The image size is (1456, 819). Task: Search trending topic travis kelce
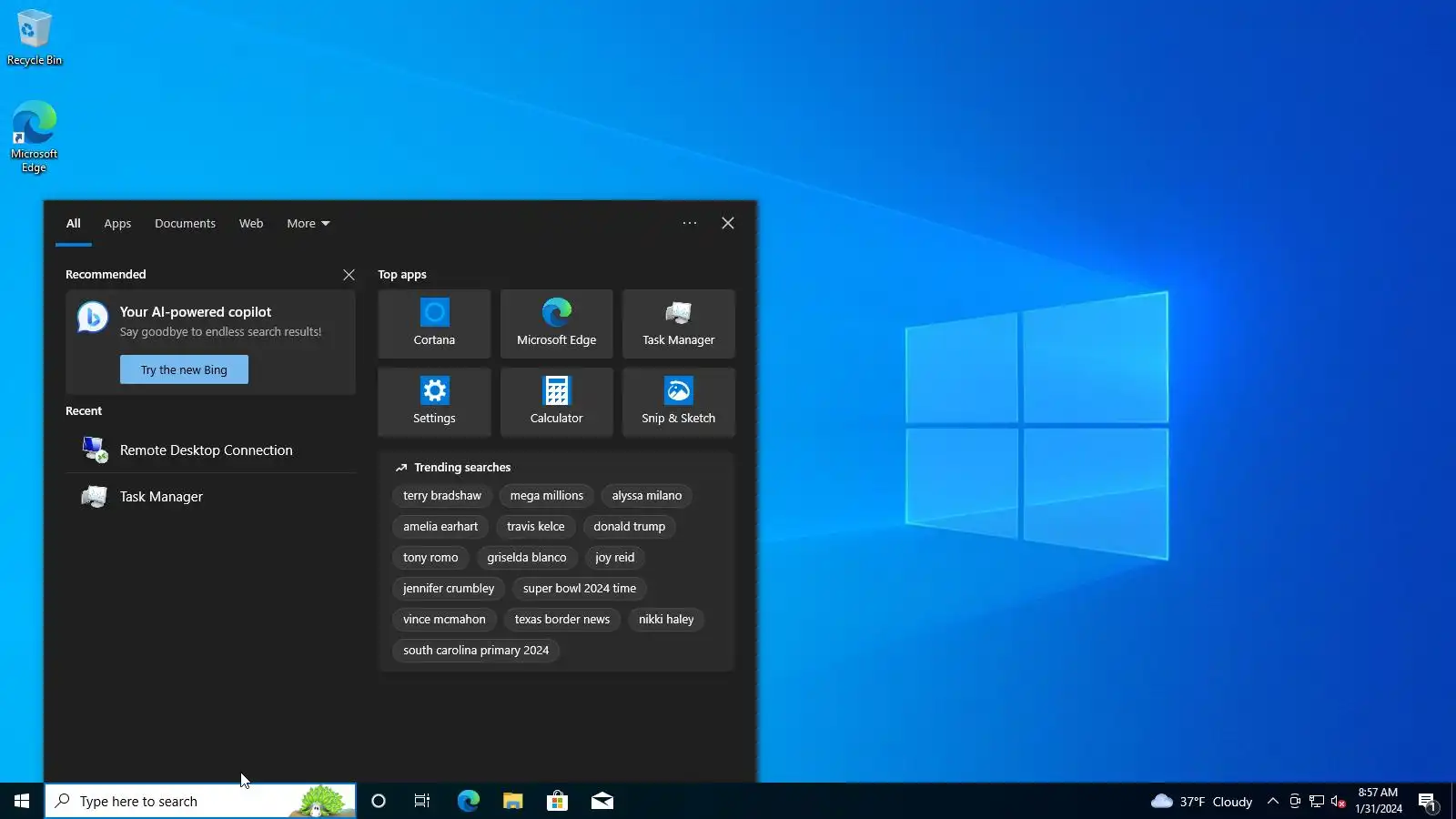pos(536,527)
